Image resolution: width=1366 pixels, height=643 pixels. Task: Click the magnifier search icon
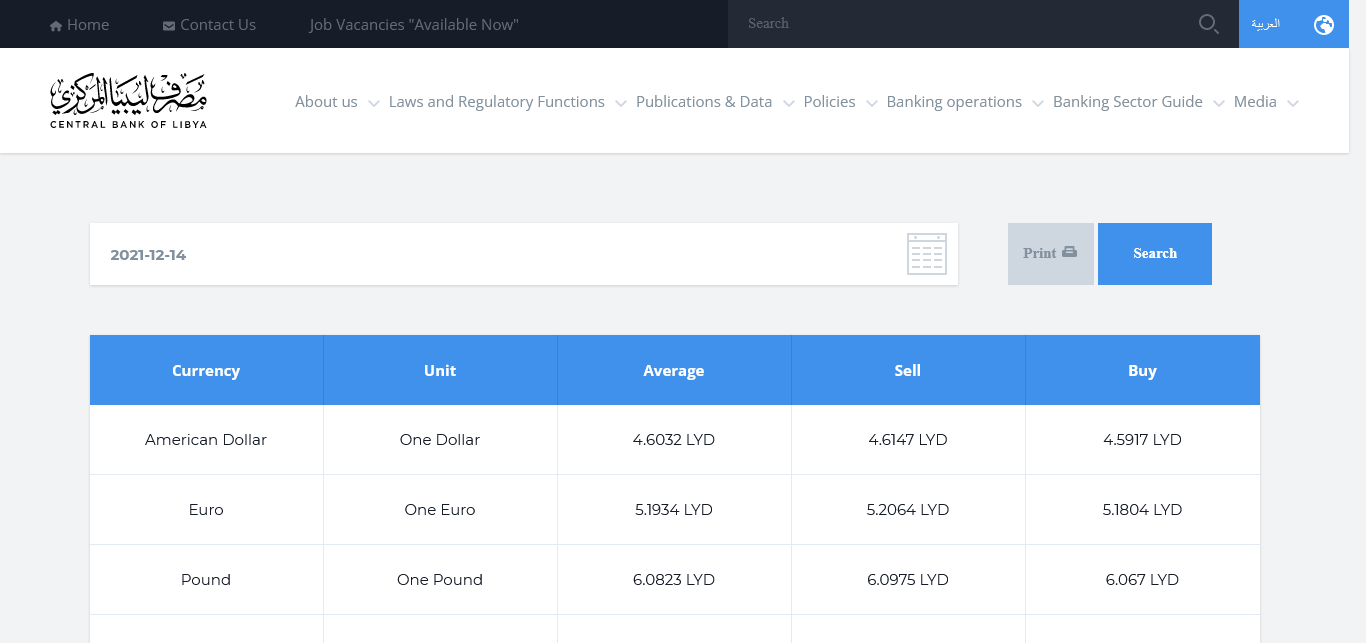[1208, 24]
